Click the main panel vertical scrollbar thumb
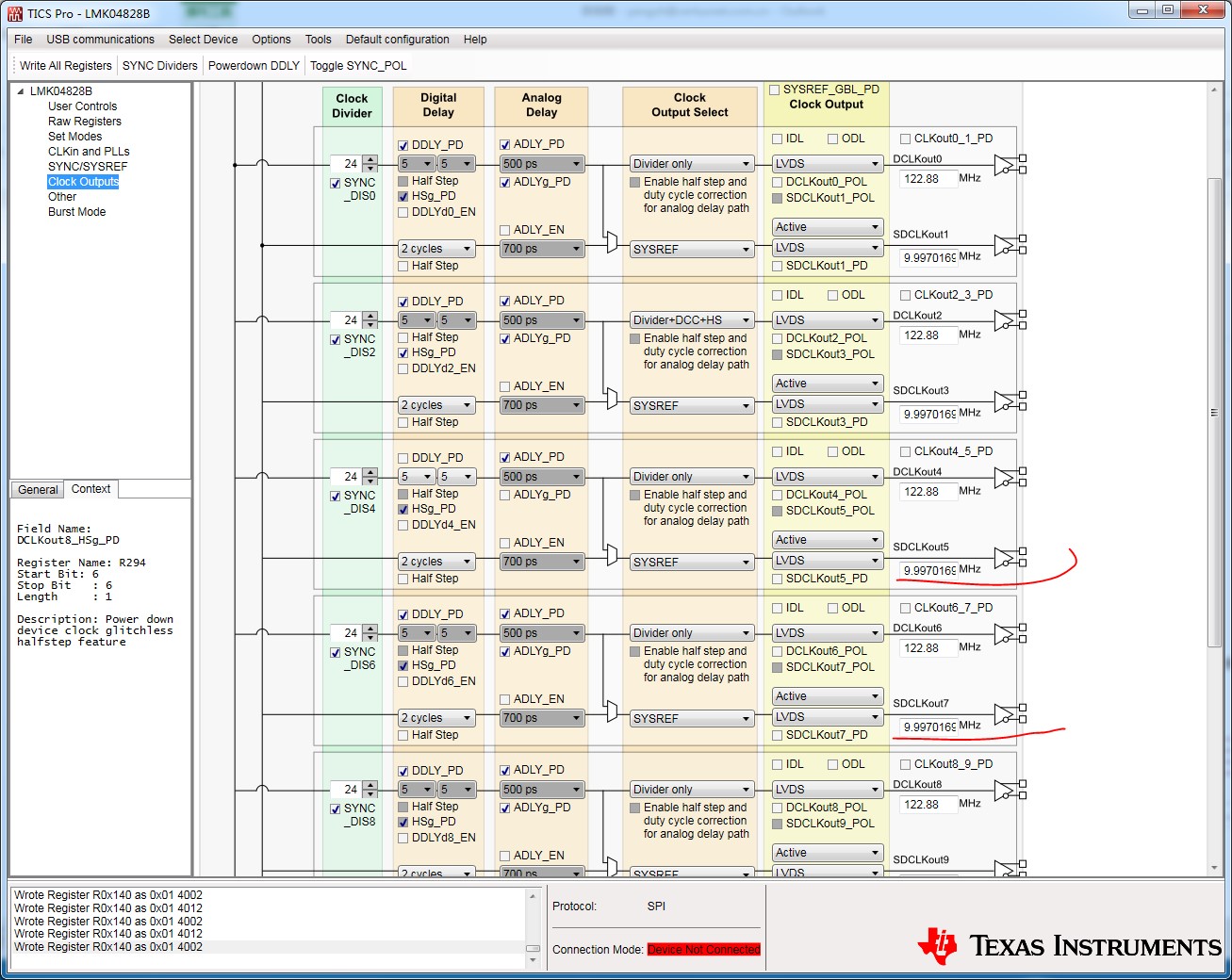The image size is (1232, 980). [1214, 413]
